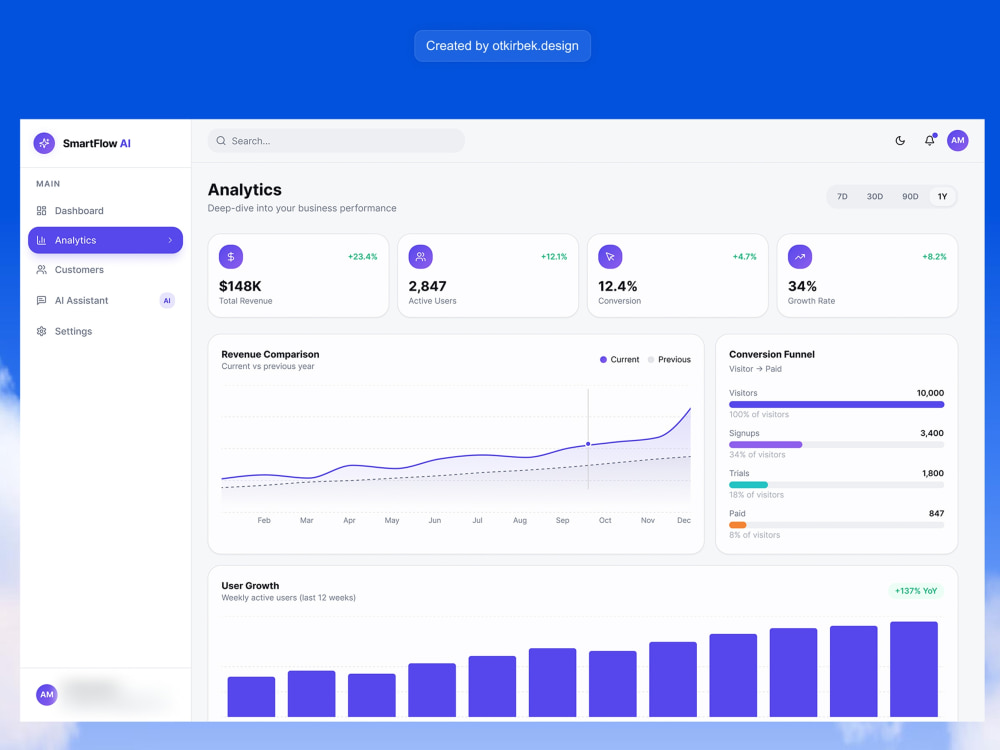Click the 3,400 signups count

(x=932, y=433)
